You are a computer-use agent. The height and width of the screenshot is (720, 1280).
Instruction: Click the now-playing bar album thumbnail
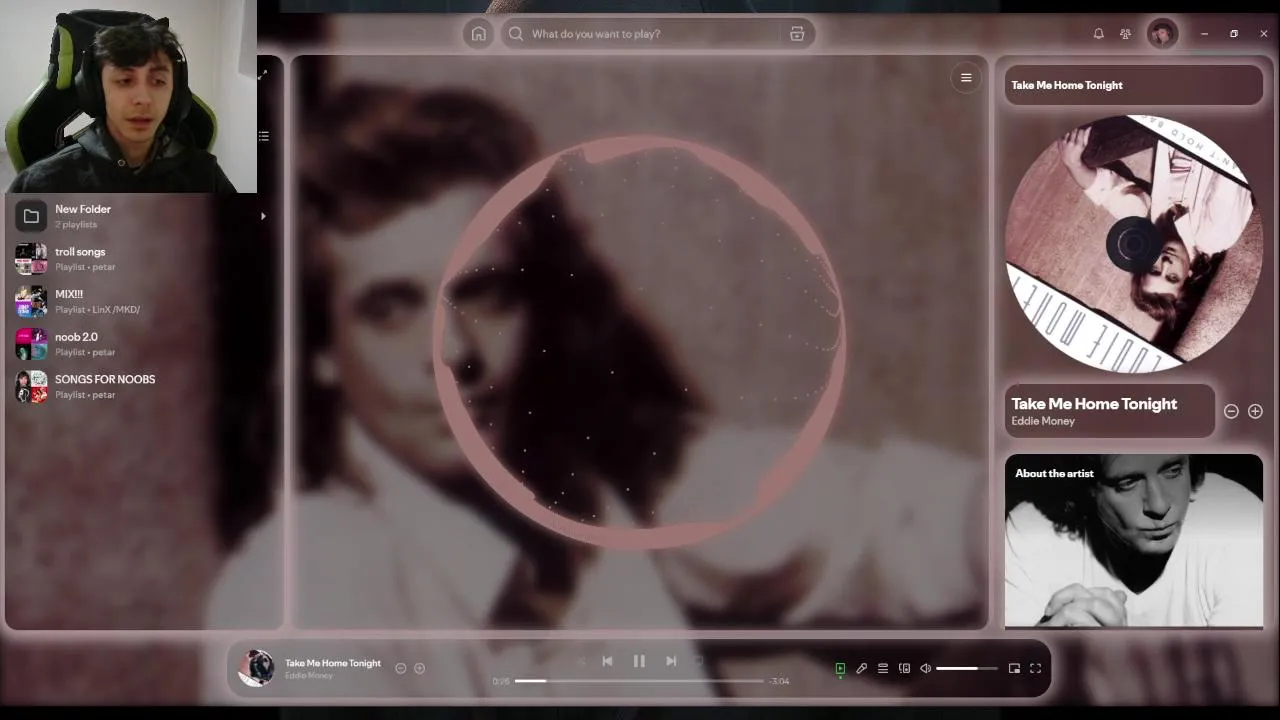[x=256, y=668]
